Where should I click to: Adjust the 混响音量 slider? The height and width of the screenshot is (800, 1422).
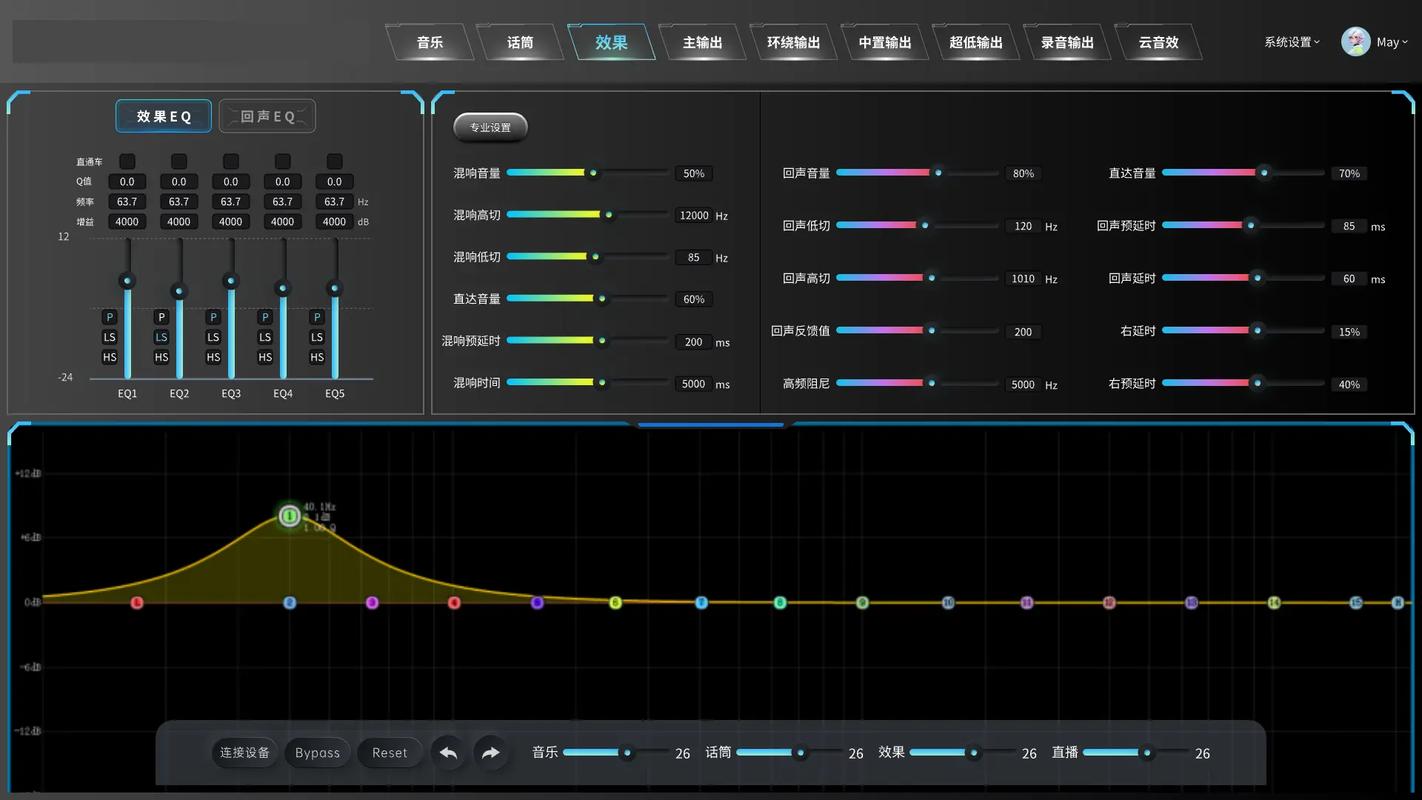588,173
